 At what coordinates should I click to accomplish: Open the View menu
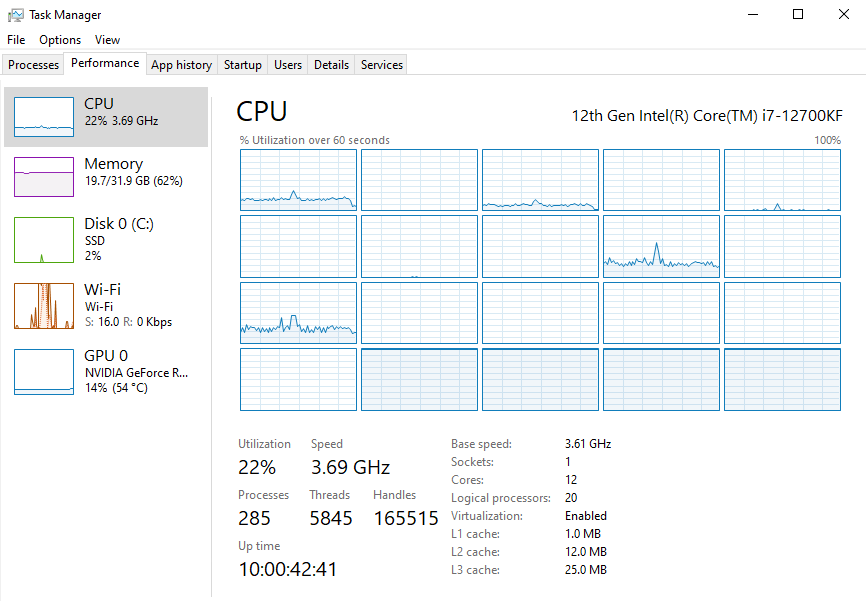(107, 40)
